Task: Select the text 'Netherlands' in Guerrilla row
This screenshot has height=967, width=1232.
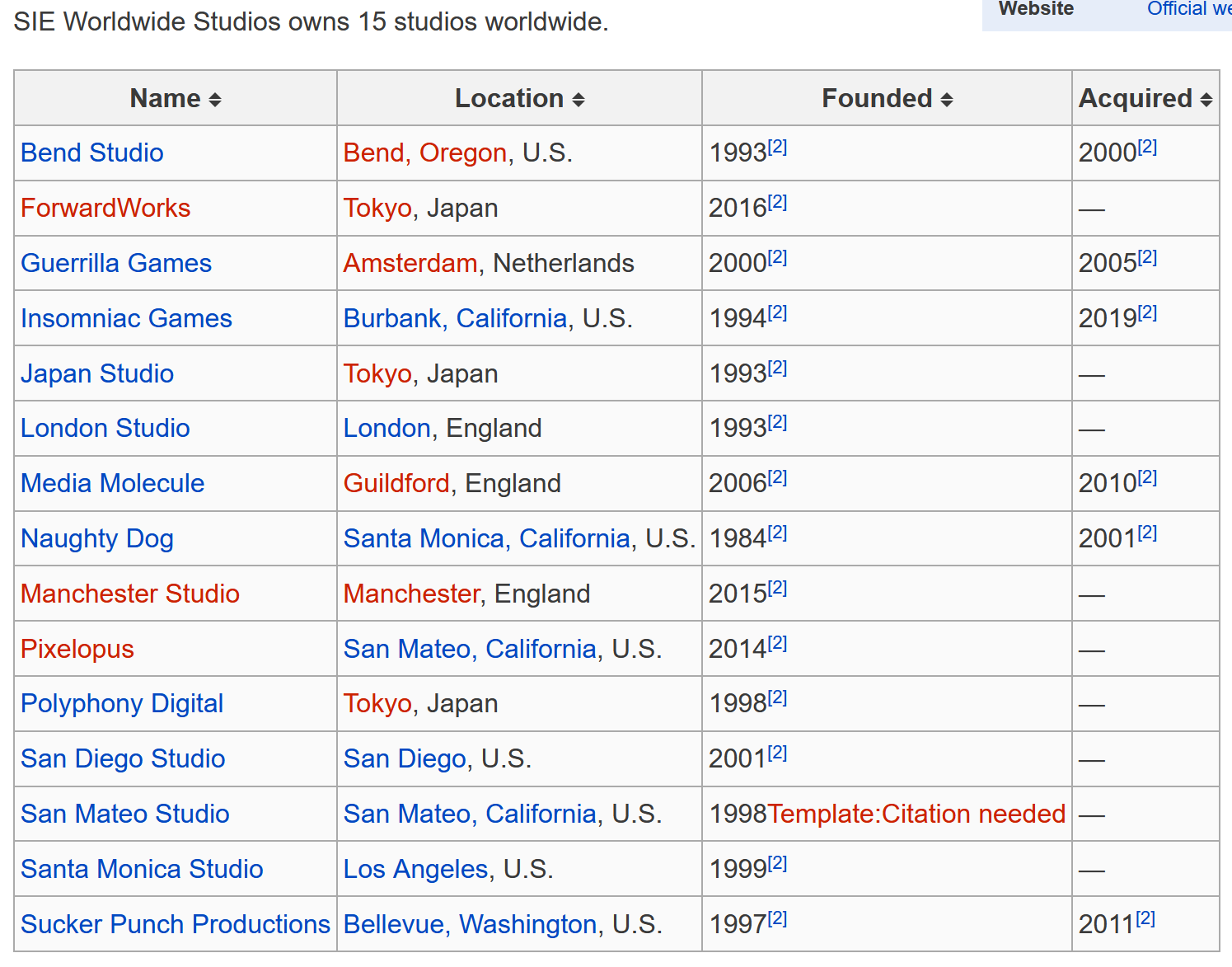Action: pyautogui.click(x=564, y=263)
